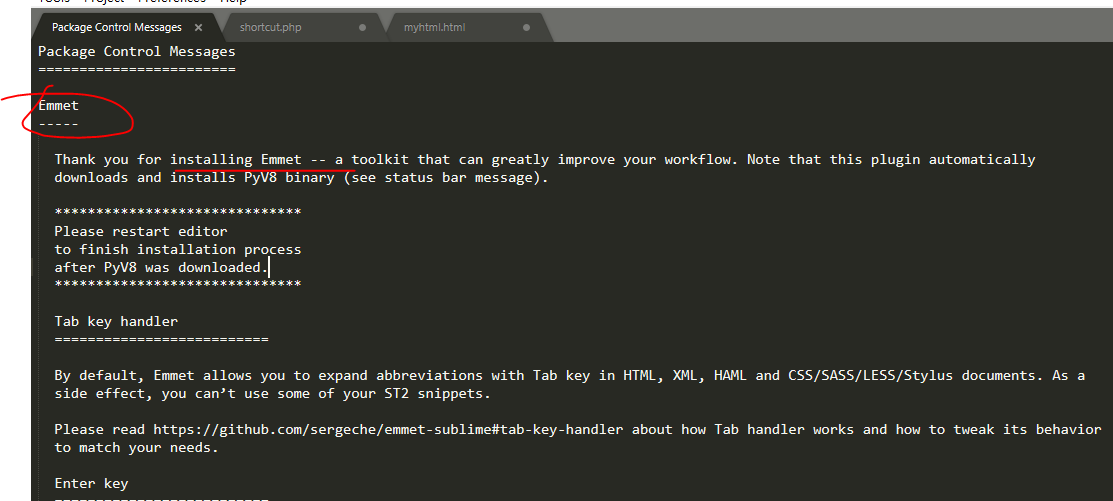The image size is (1113, 501).
Task: Click the asterisk row below 'after PyV8 was downloaded.'
Action: [177, 285]
